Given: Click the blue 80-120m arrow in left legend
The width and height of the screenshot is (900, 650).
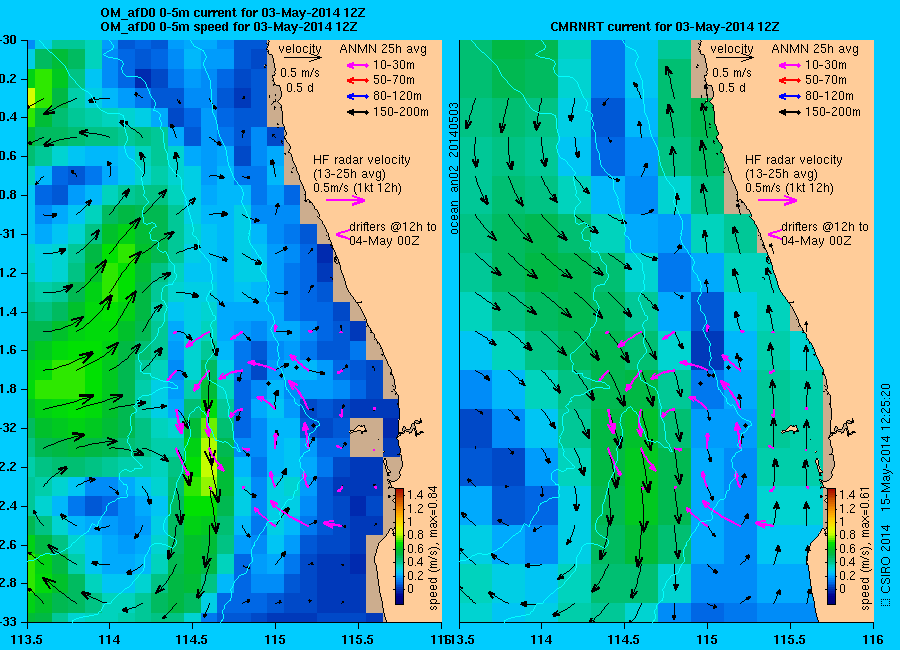Looking at the screenshot, I should pos(358,96).
